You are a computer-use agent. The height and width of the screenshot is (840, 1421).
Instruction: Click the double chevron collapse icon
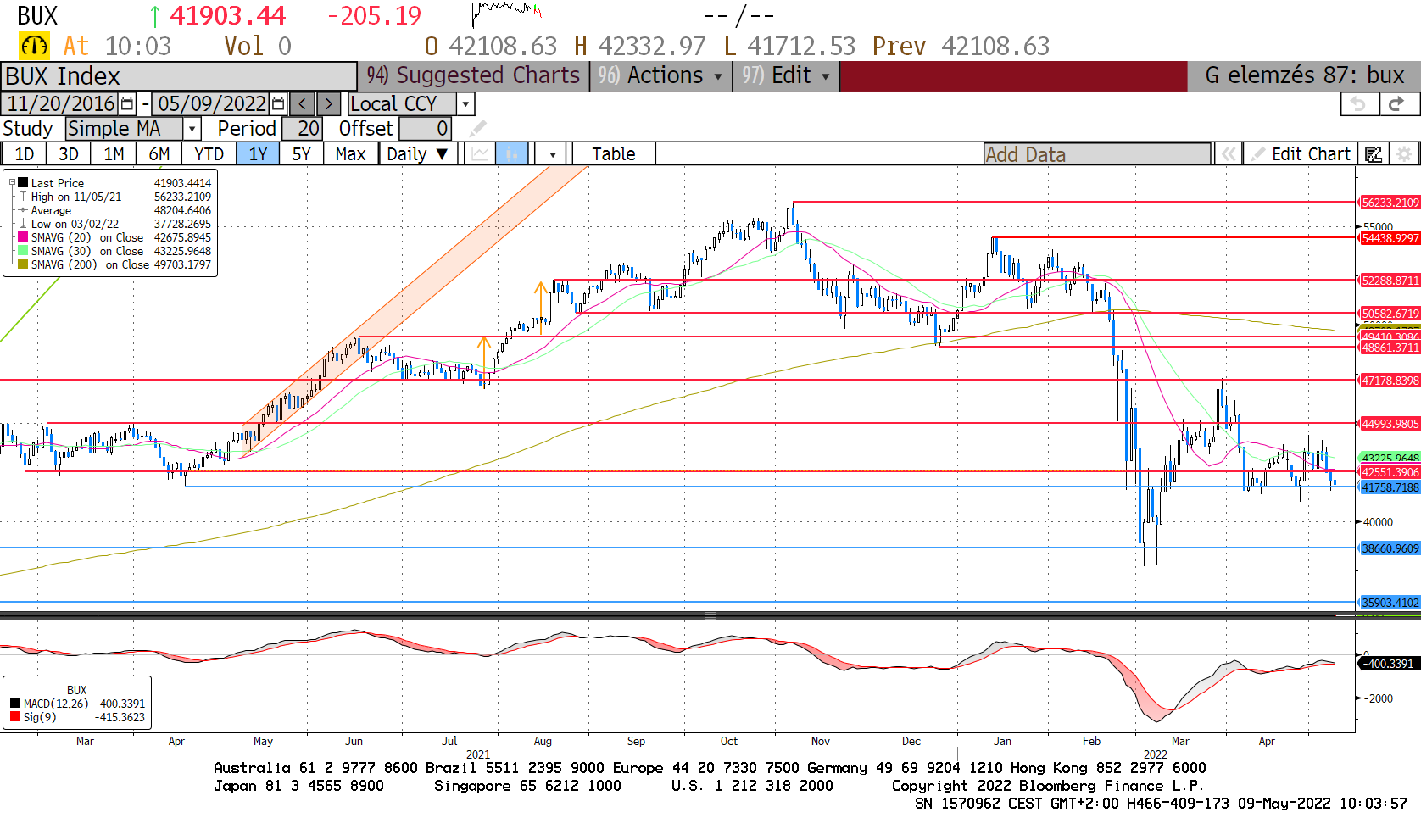pos(1228,154)
